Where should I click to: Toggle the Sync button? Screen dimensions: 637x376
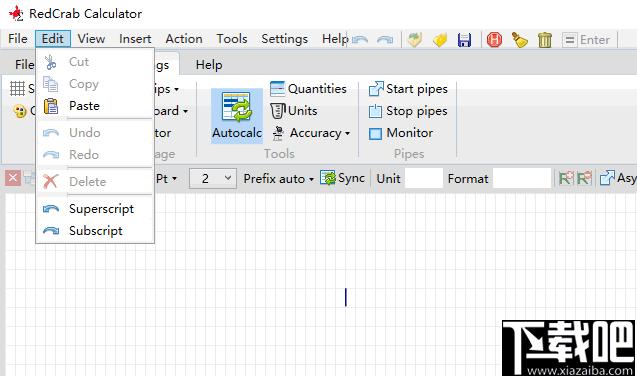342,178
